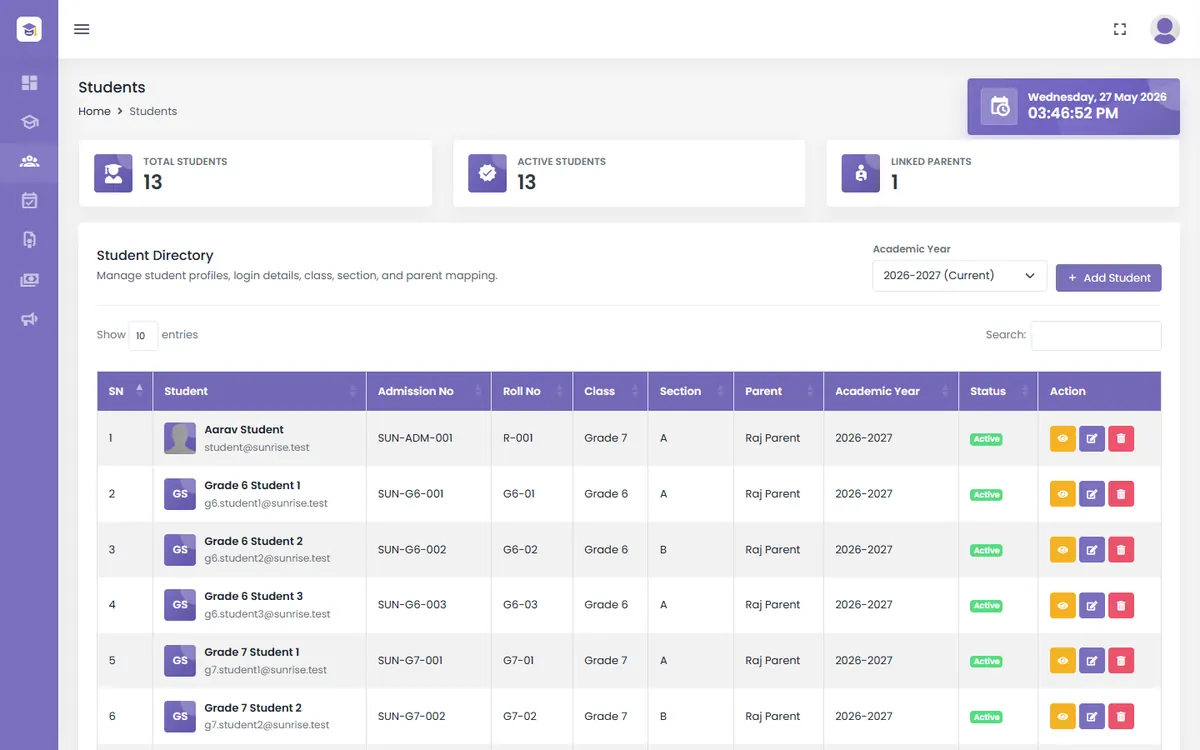
Task: Open the user profile avatar
Action: click(x=1165, y=29)
